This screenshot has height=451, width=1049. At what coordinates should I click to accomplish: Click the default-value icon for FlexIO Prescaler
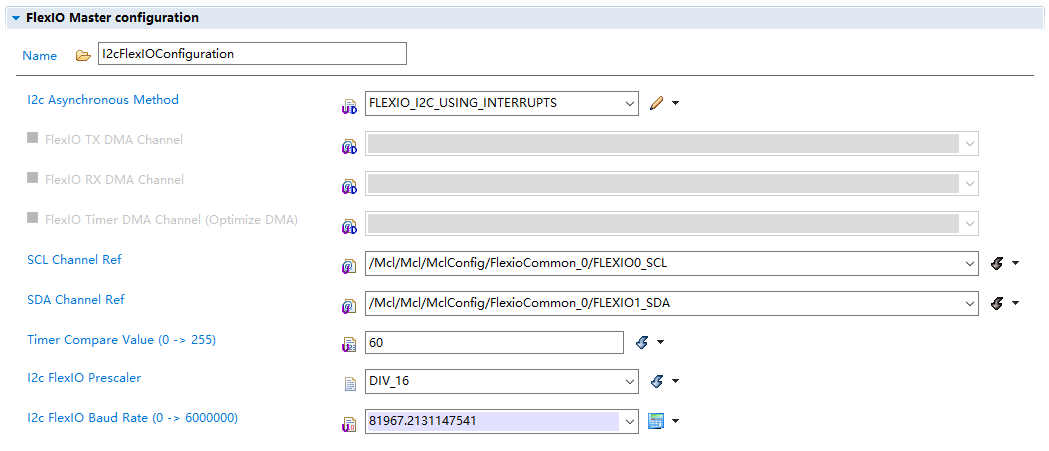click(656, 381)
